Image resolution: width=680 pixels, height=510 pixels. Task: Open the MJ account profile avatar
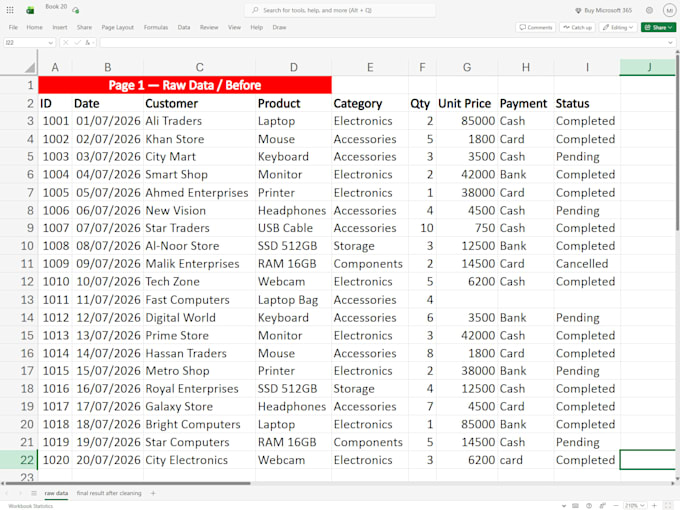(669, 10)
